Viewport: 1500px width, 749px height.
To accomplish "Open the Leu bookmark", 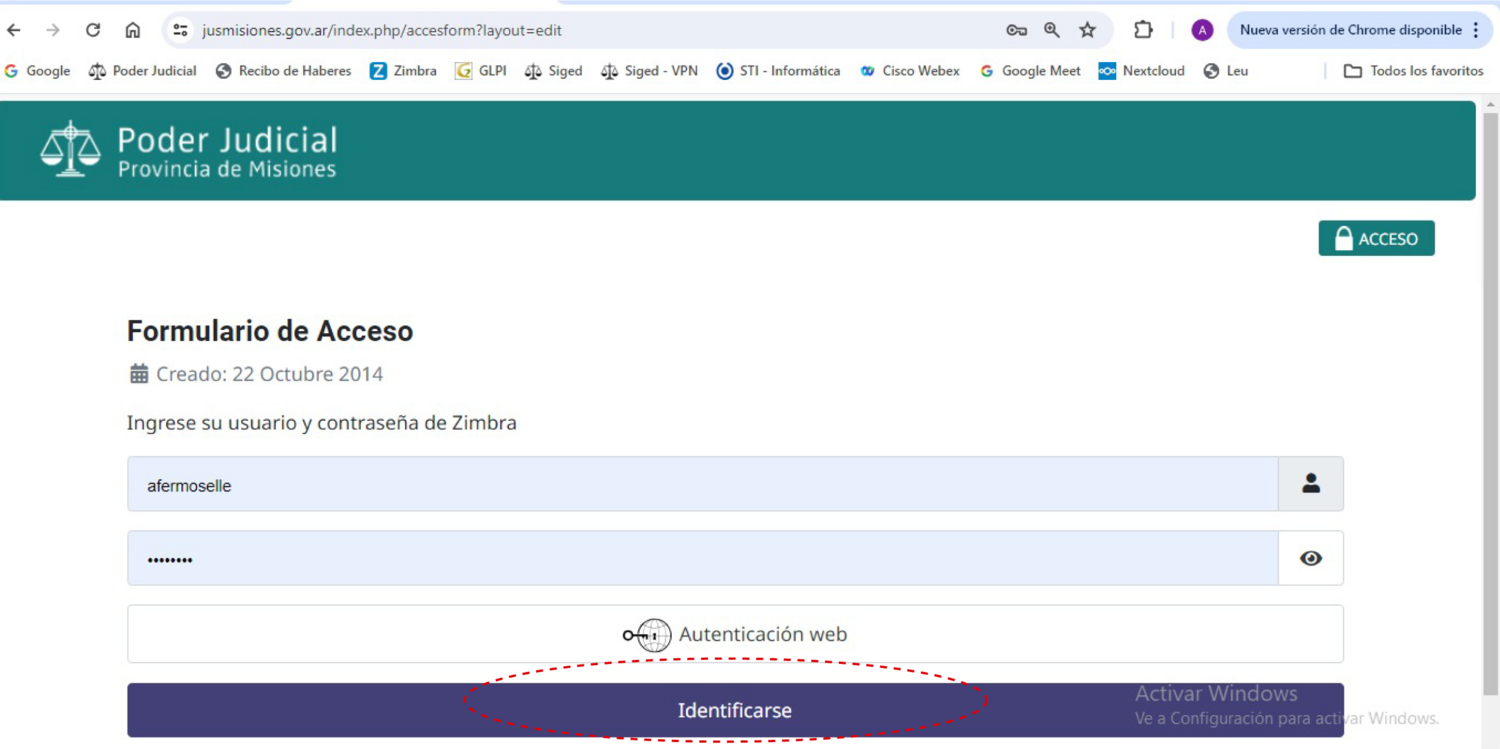I will 1226,71.
